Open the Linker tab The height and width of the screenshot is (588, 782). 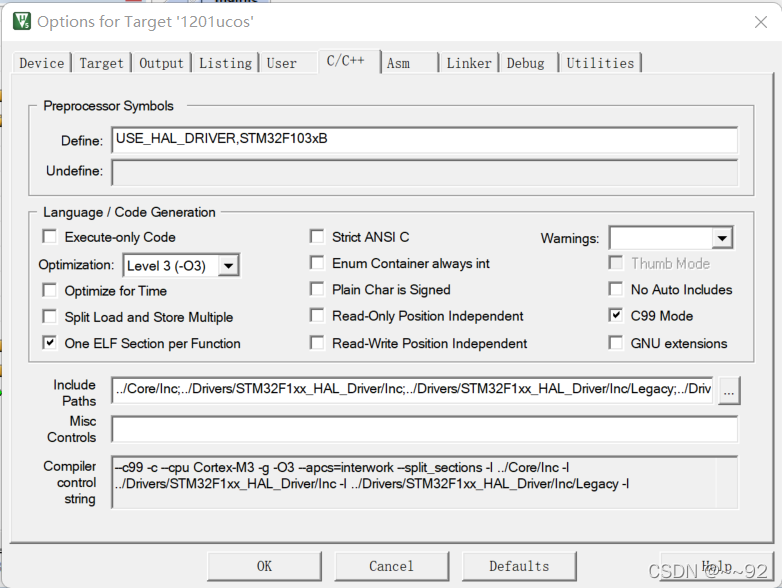point(469,63)
